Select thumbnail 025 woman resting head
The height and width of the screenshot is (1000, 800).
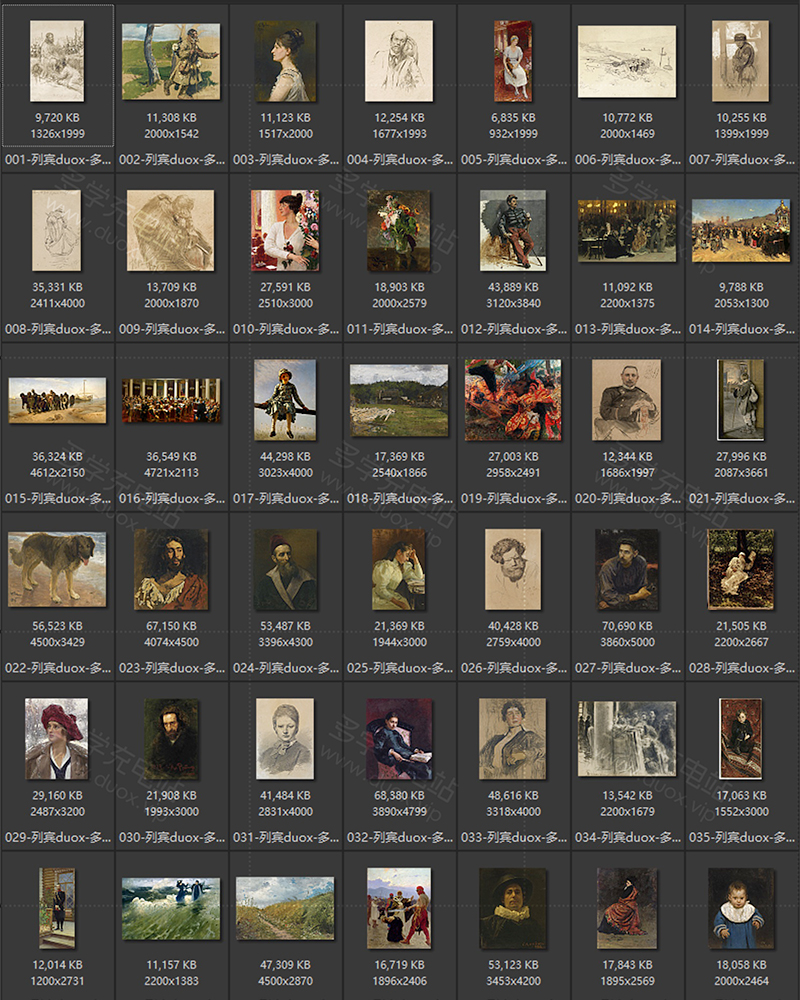[399, 570]
